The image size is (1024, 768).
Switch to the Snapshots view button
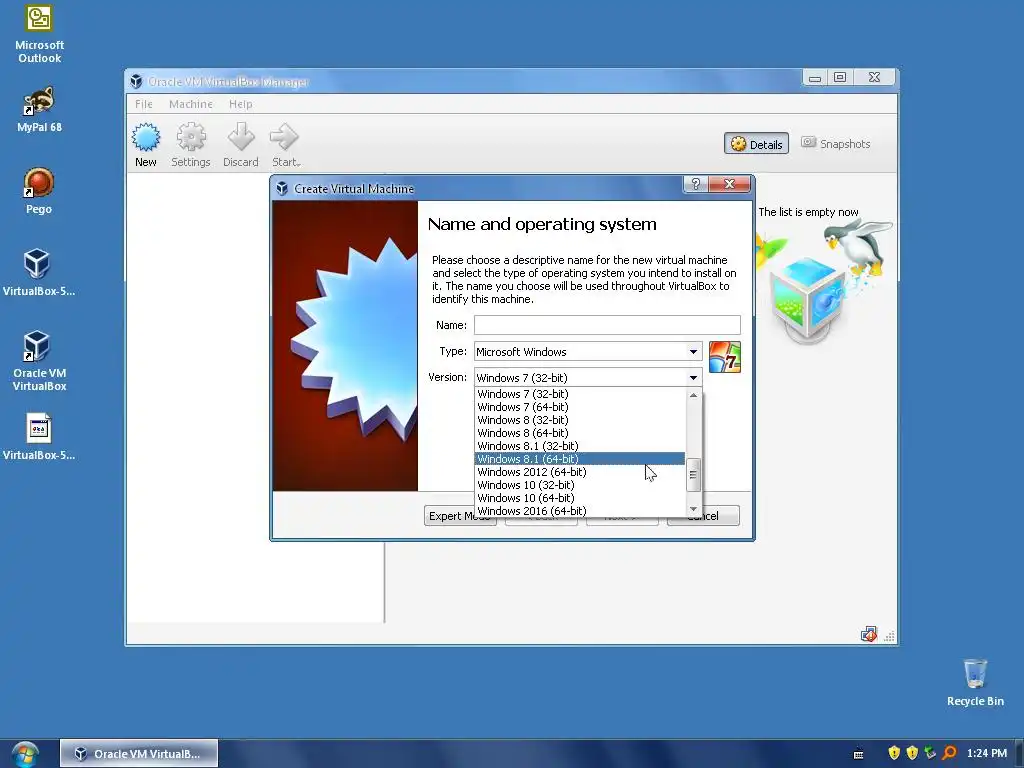coord(835,144)
